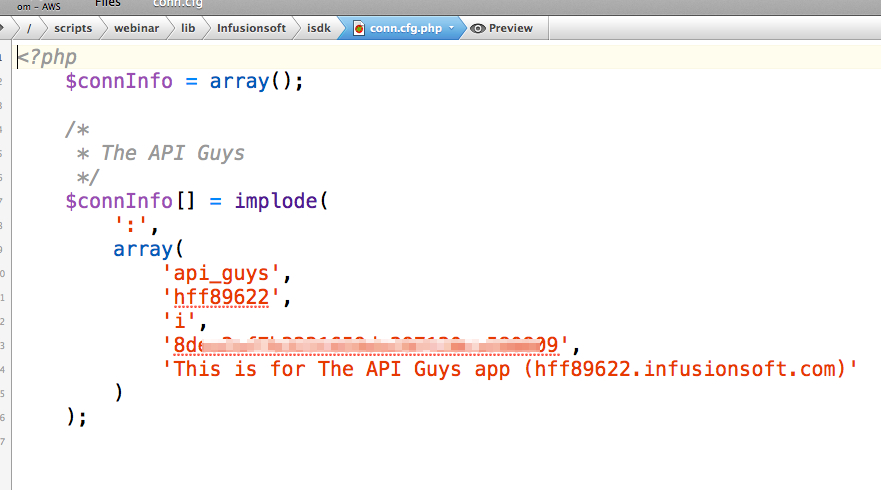Switch to the Preview view
The width and height of the screenshot is (881, 490).
point(510,28)
